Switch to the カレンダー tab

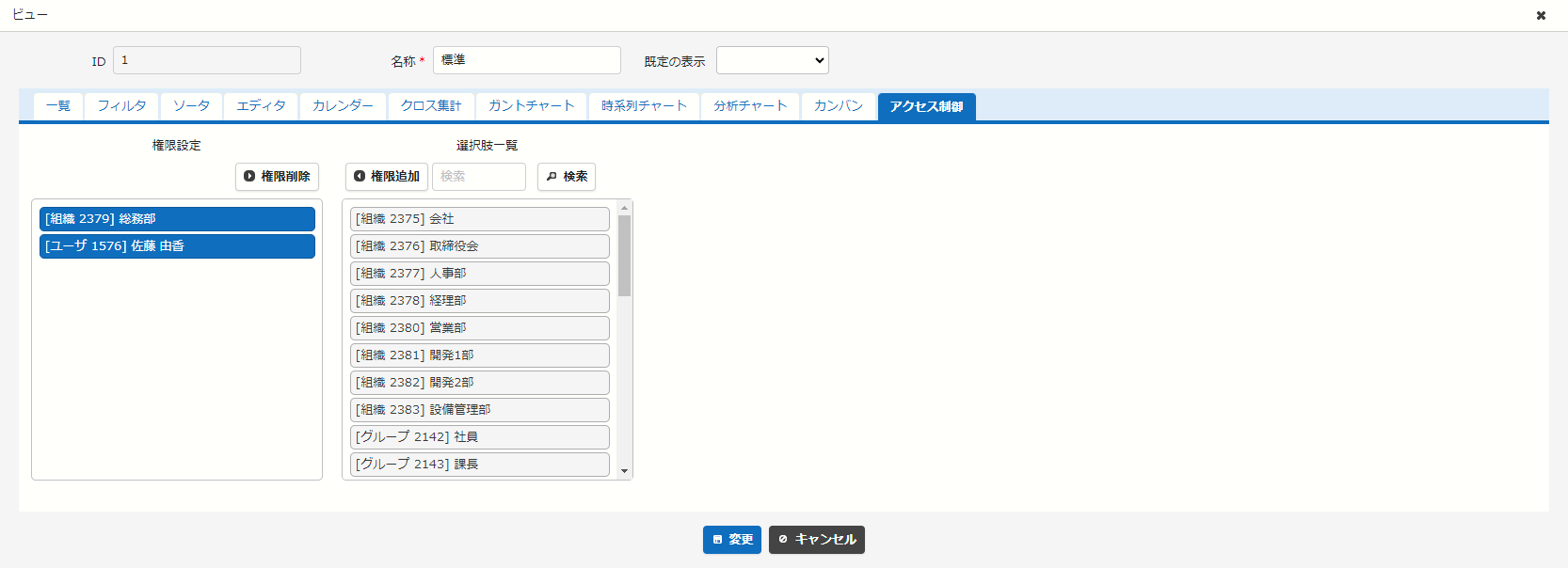[x=343, y=106]
